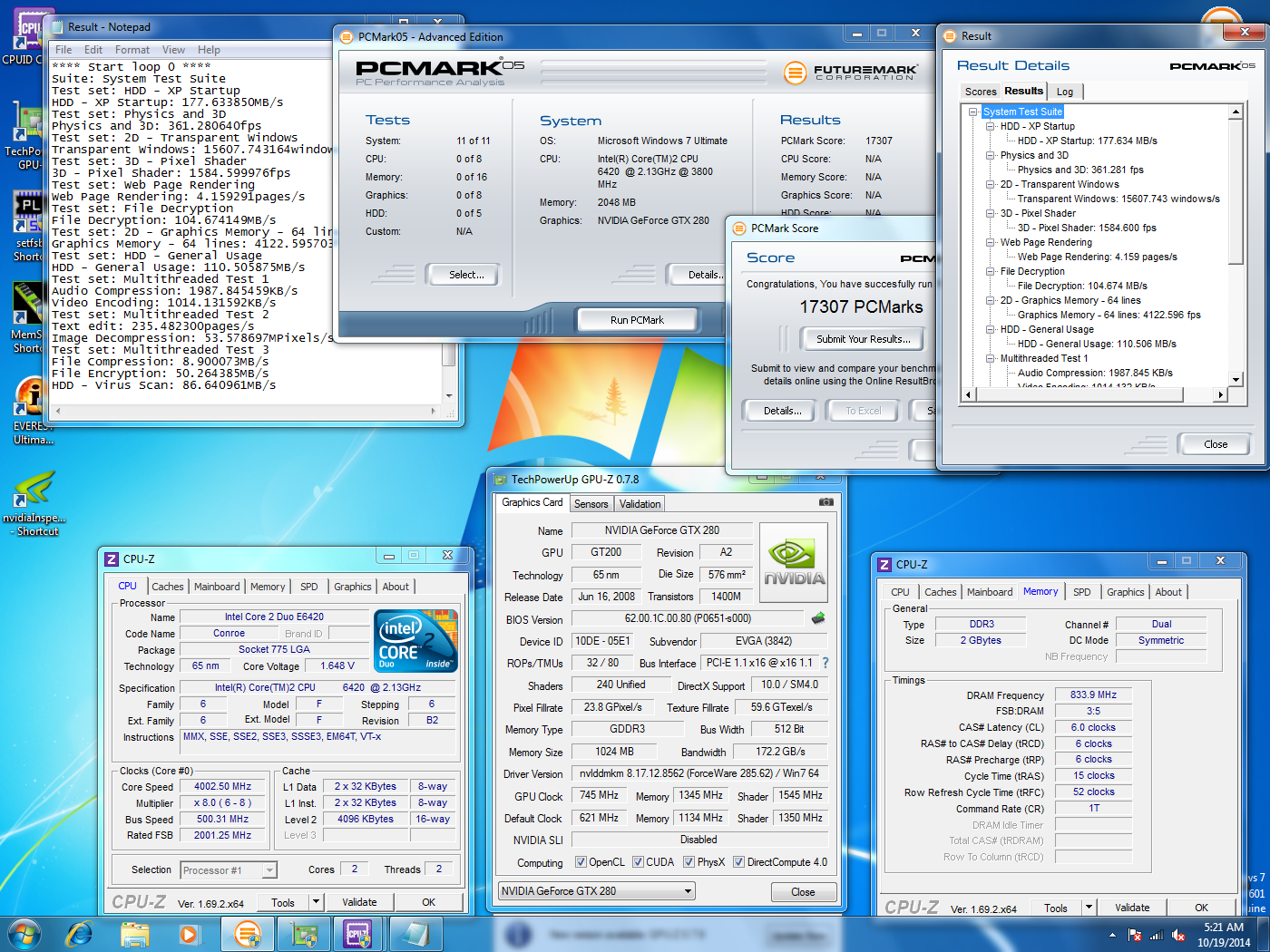Open Graphics tab in right CPU-Z window
Image resolution: width=1270 pixels, height=952 pixels.
pos(1126,592)
